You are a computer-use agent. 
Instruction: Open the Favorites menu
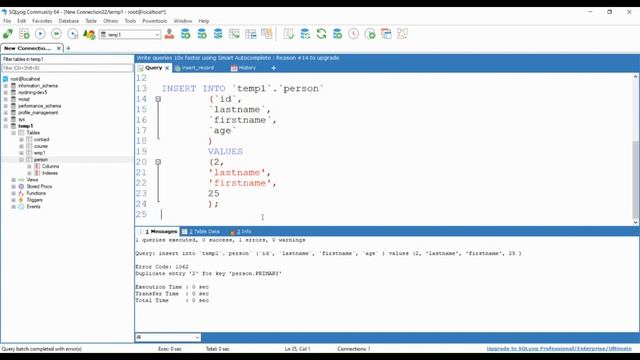point(42,21)
